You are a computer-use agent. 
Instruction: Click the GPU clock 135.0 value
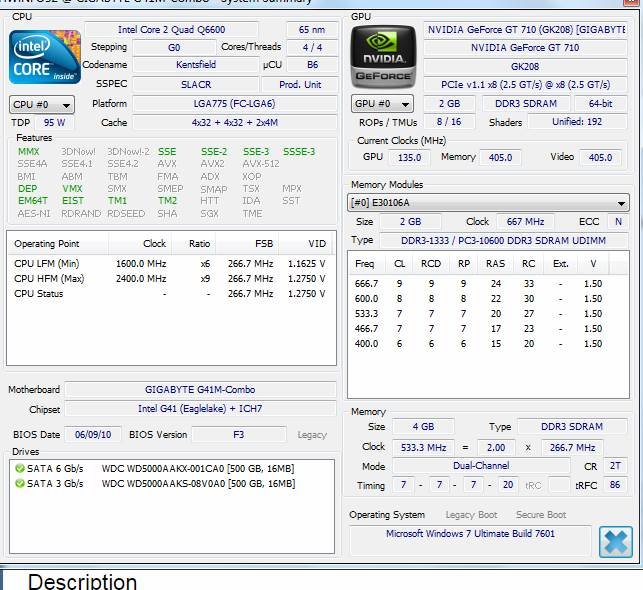pos(409,157)
